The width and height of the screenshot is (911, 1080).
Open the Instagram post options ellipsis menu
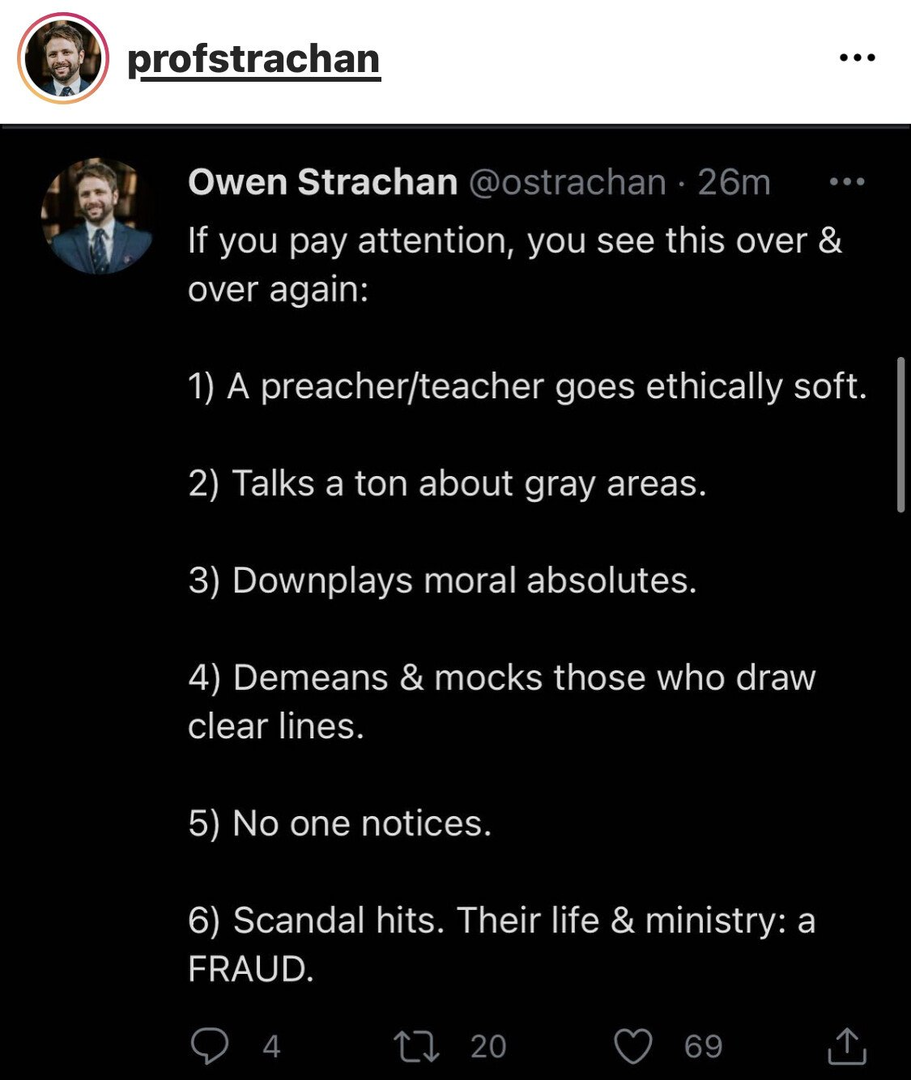coord(856,58)
